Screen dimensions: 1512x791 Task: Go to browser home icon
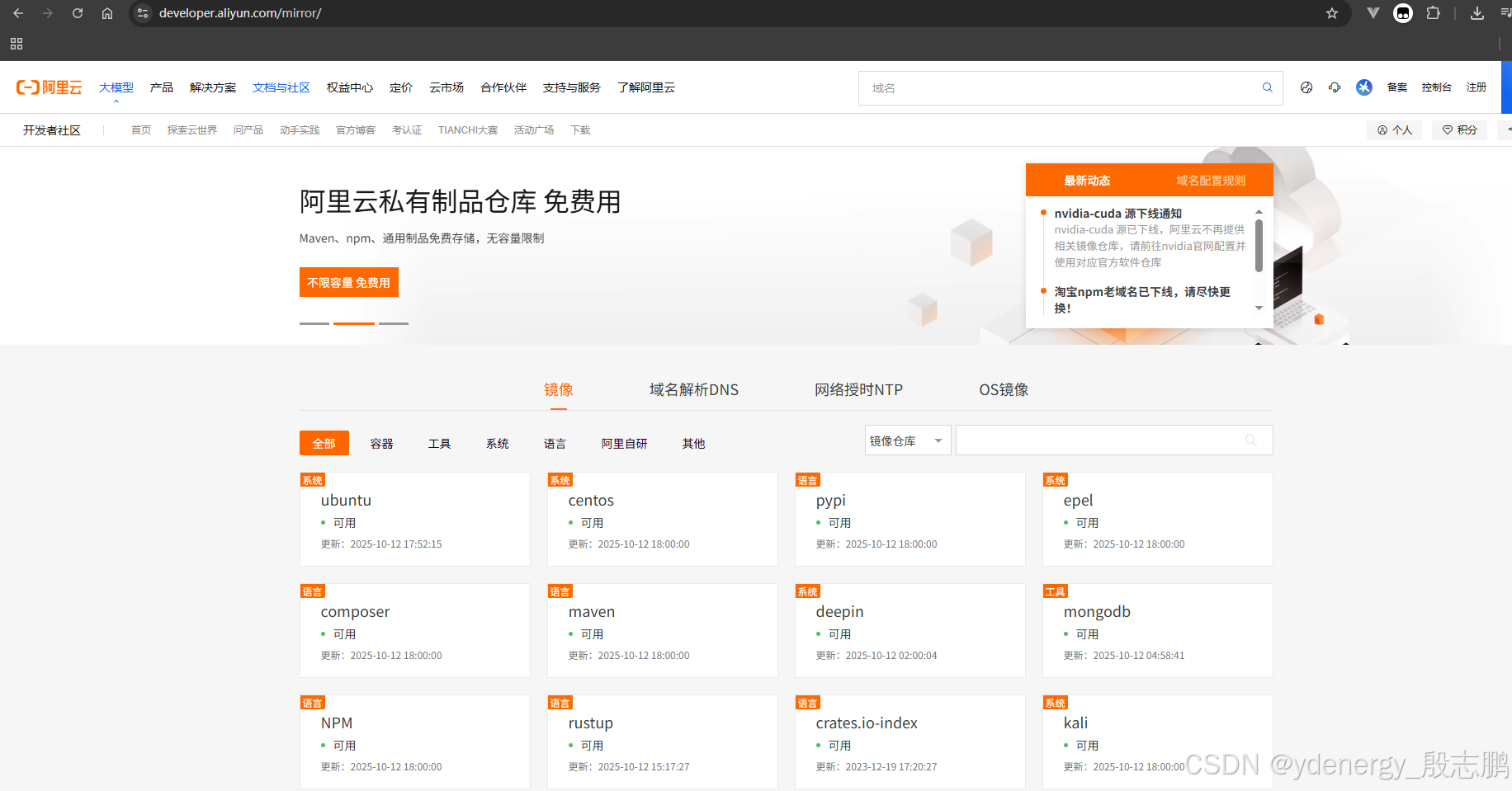pyautogui.click(x=107, y=13)
